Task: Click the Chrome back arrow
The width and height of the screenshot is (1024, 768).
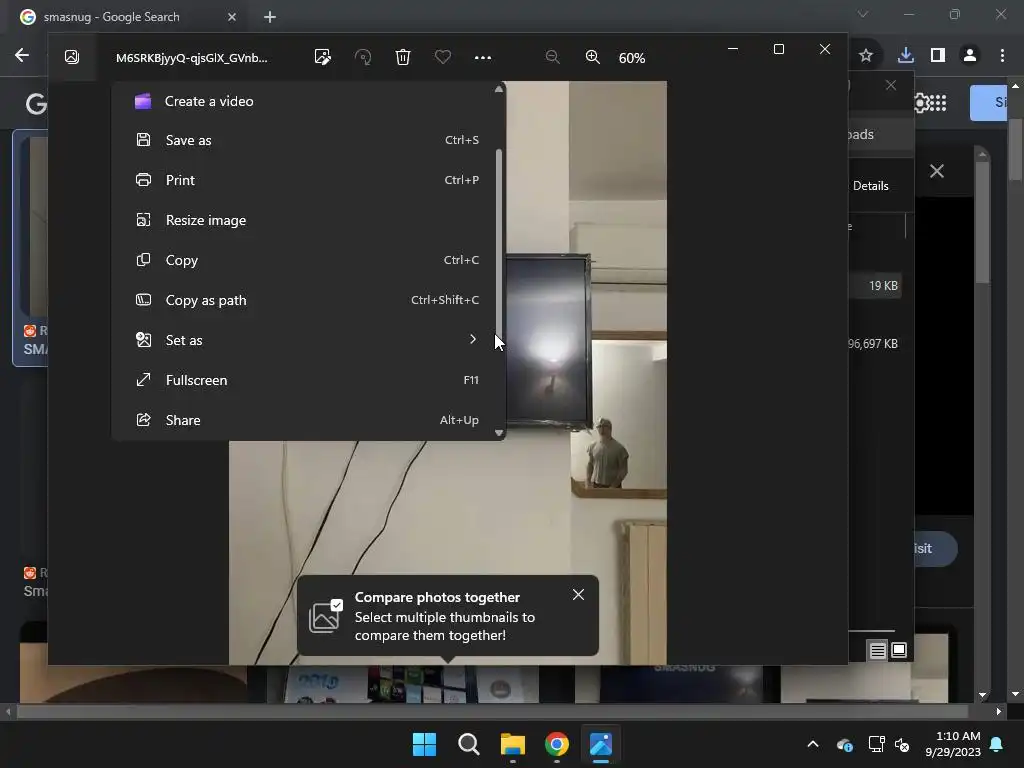Action: pos(22,56)
